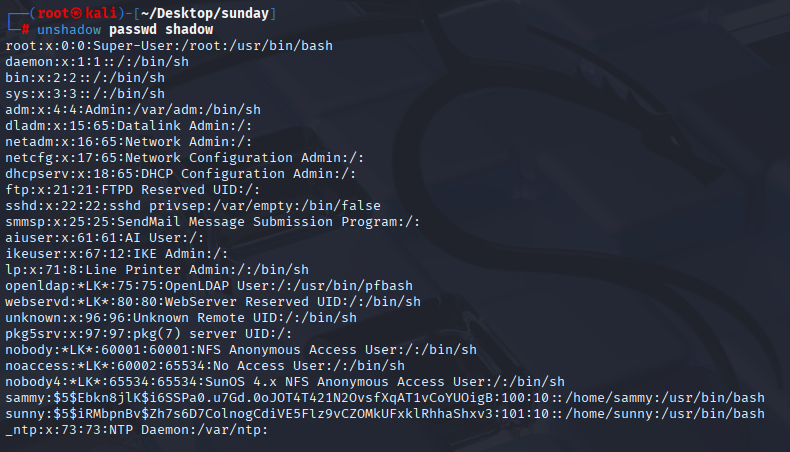Viewport: 790px width, 452px height.
Task: Click the ftp FTPD Reserved UID line
Action: [x=133, y=190]
